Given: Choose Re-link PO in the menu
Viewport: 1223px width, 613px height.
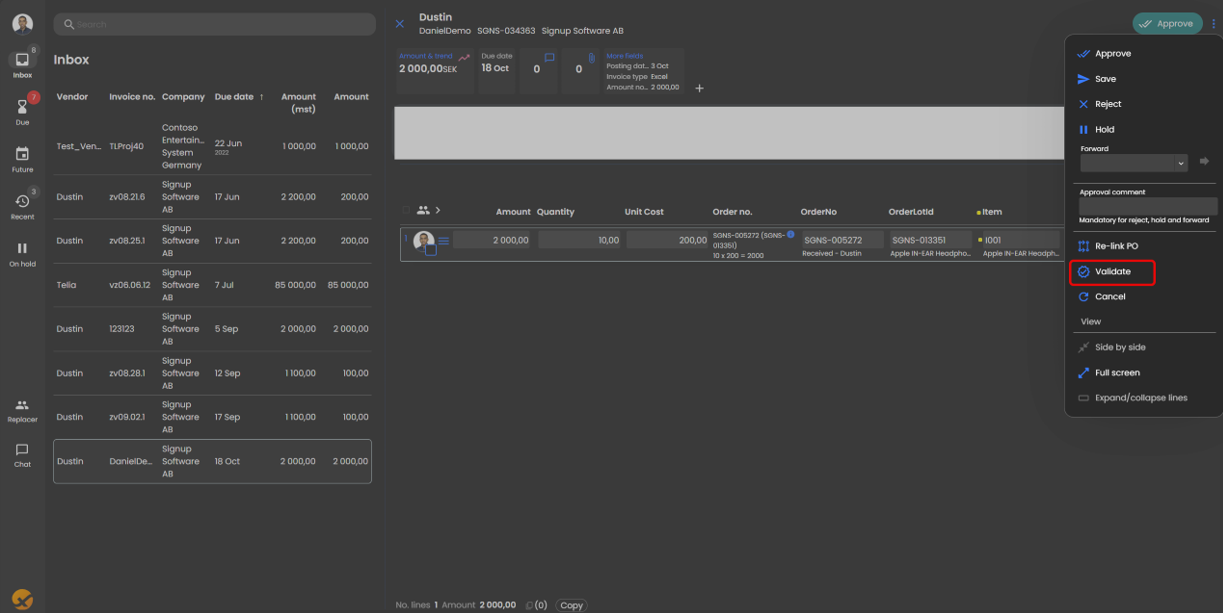Looking at the screenshot, I should coord(1115,246).
